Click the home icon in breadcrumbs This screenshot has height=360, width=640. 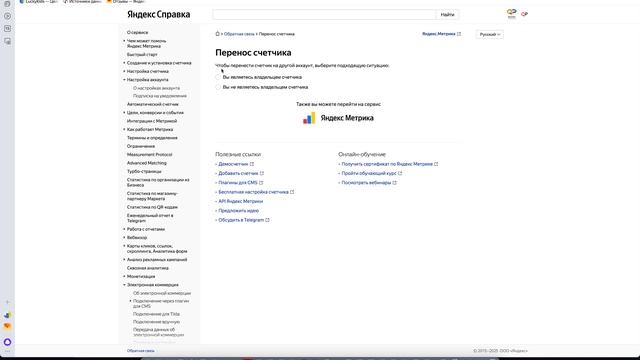click(217, 34)
